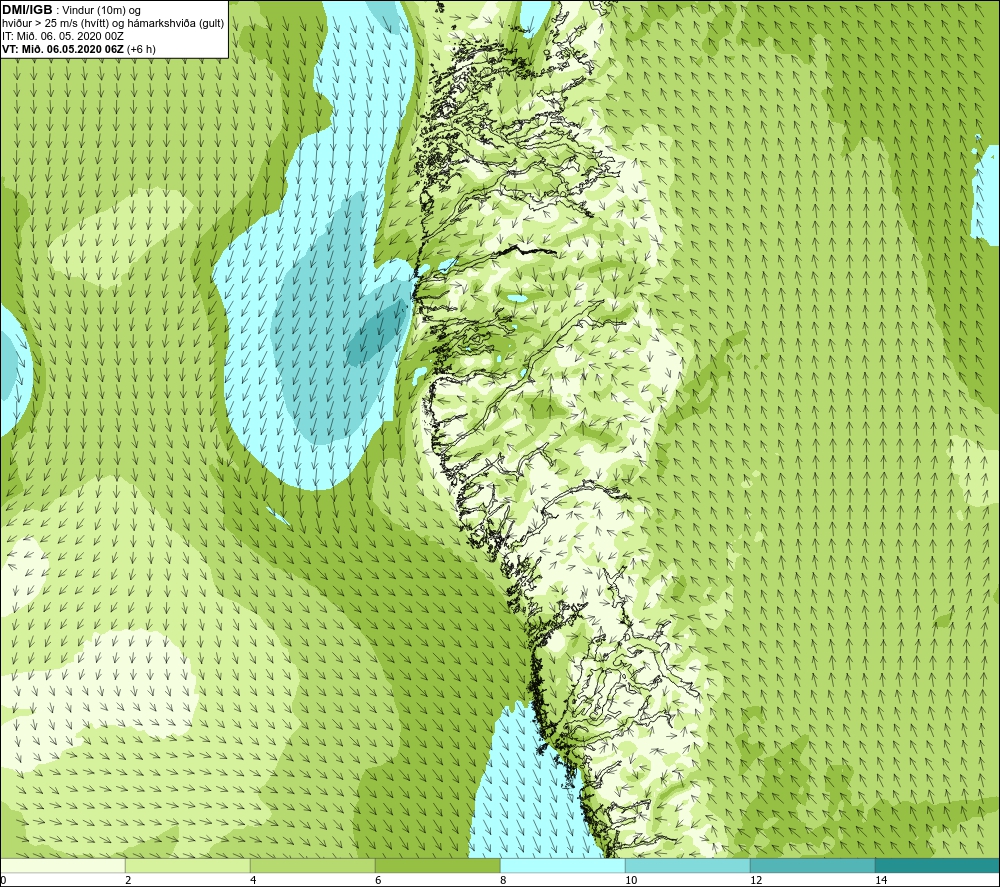This screenshot has width=1000, height=887.
Task: Click the '(+6 h)' forecast offset text
Action: [x=141, y=49]
